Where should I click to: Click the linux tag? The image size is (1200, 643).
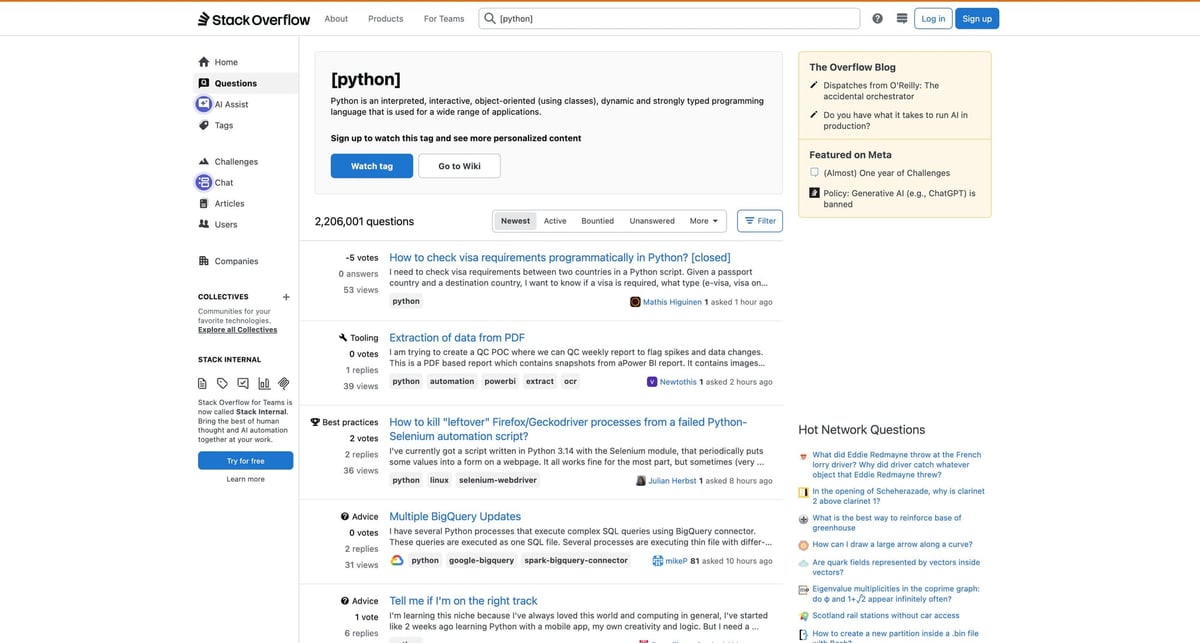439,480
